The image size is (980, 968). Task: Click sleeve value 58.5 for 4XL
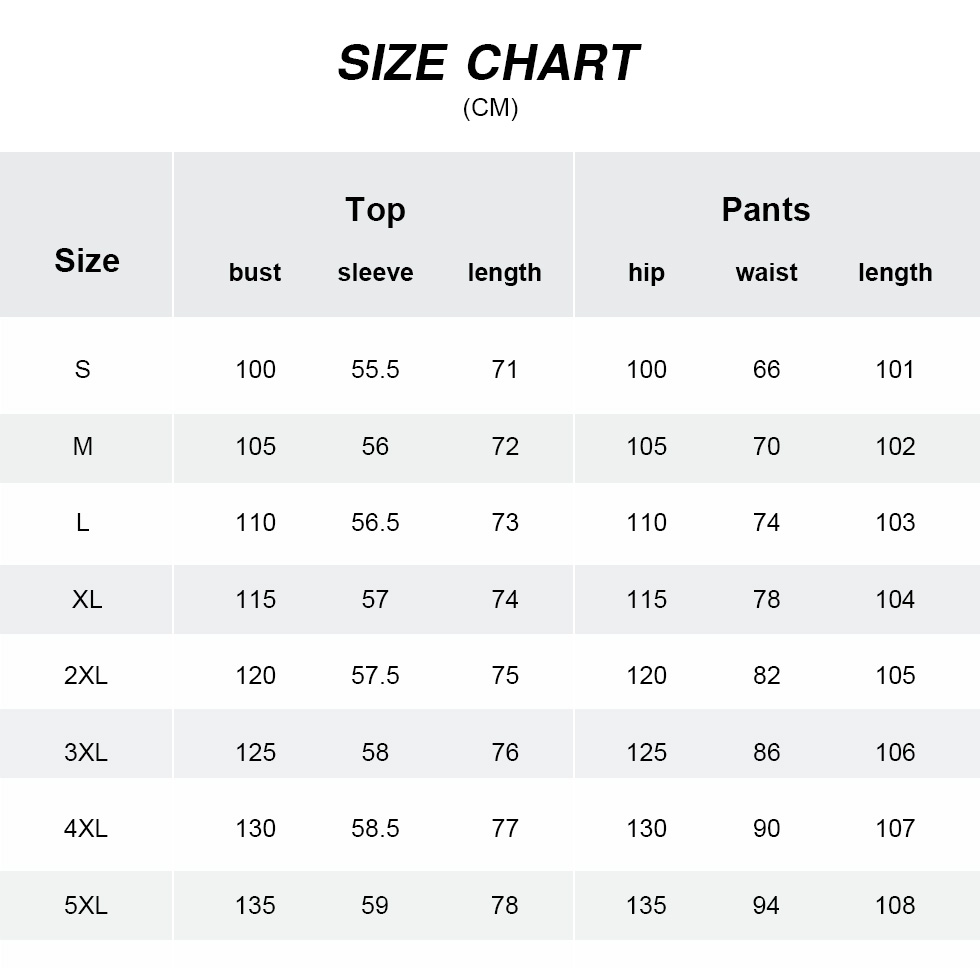(x=375, y=829)
